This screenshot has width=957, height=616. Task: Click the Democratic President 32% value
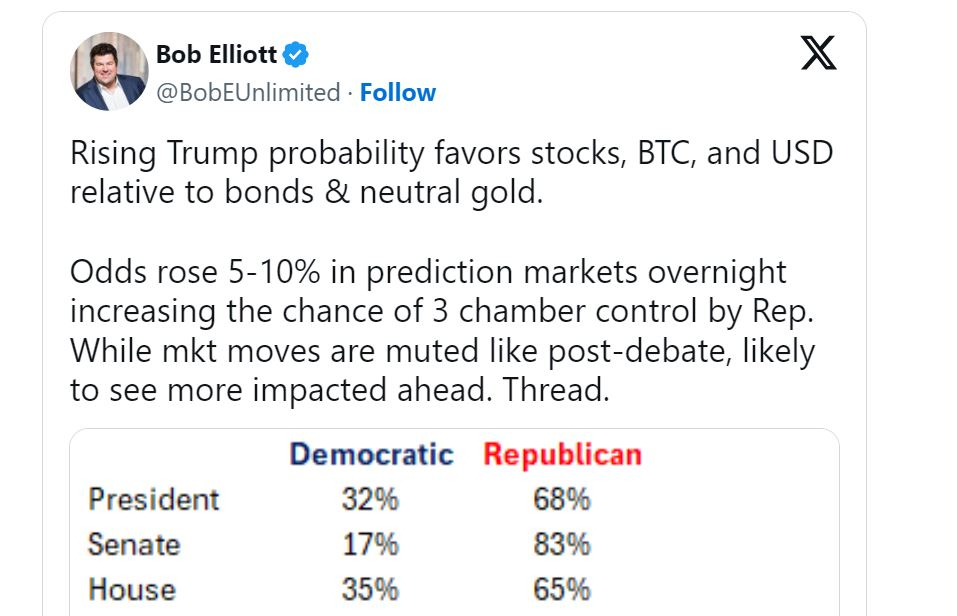coord(370,499)
